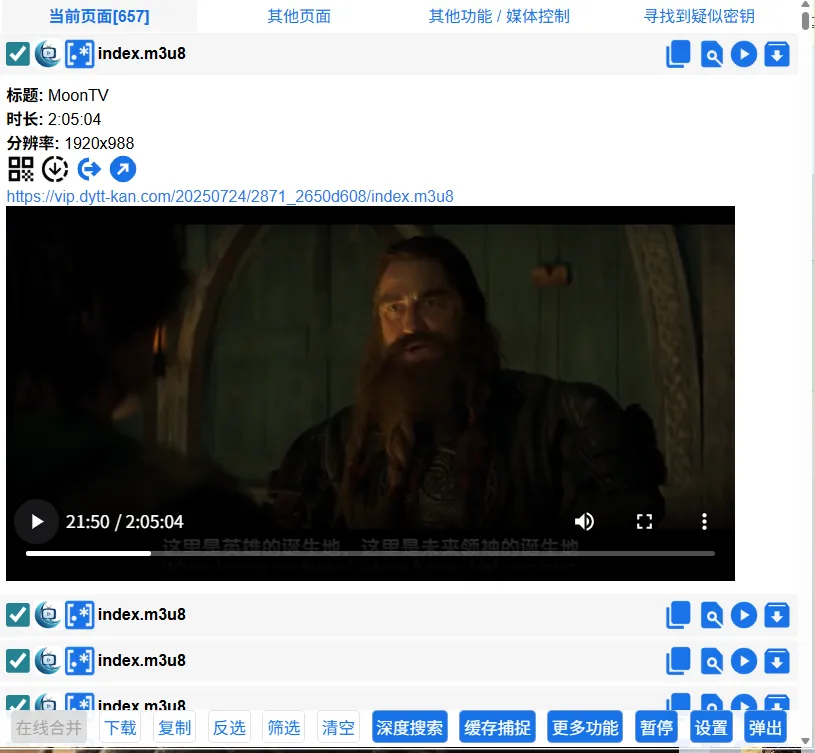Download the second index.m3u8 row's stream
Viewport: 815px width, 753px height.
tap(777, 615)
